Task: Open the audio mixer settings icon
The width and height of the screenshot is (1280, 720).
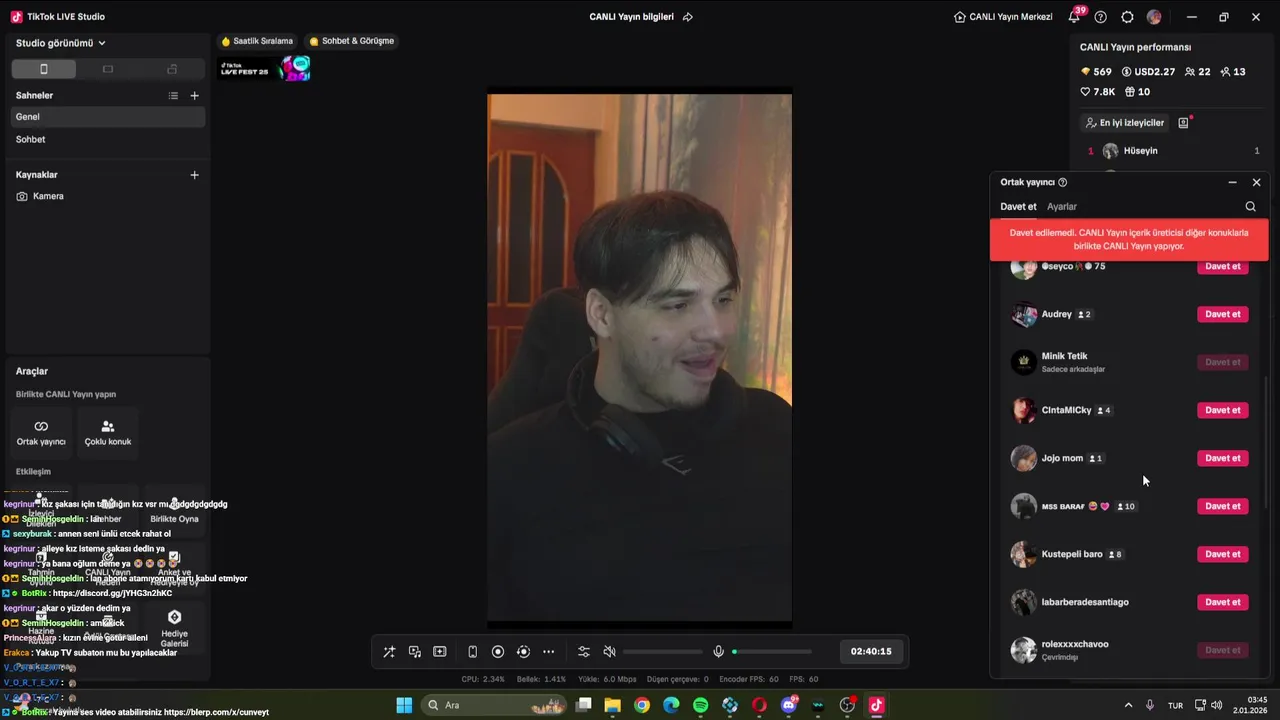Action: pyautogui.click(x=584, y=652)
